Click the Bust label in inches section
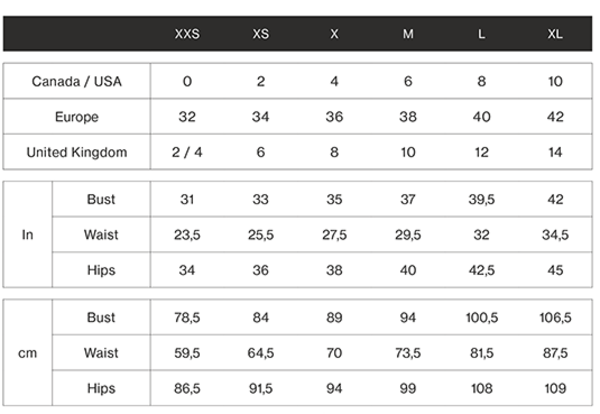600x414 pixels. (101, 199)
